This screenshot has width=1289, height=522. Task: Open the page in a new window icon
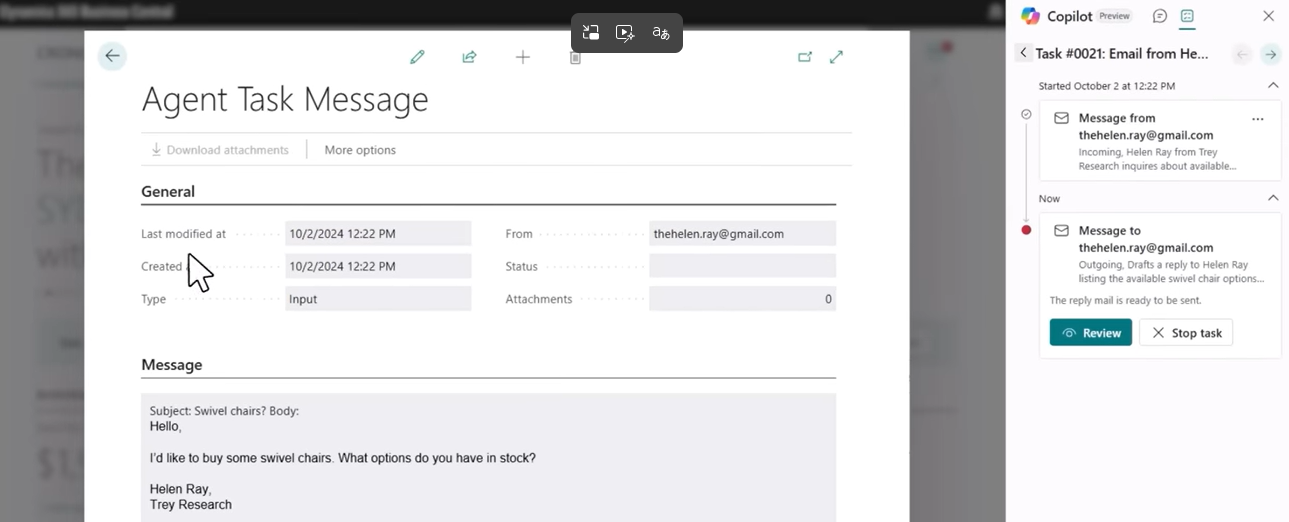point(805,57)
